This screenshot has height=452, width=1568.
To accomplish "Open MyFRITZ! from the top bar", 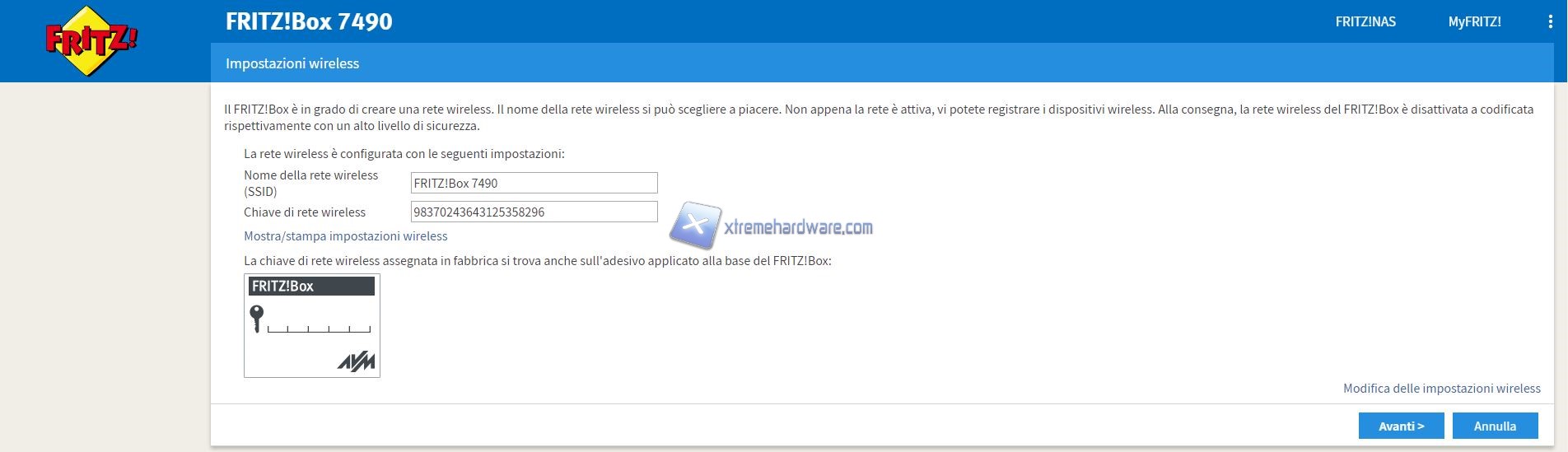I will [x=1474, y=22].
